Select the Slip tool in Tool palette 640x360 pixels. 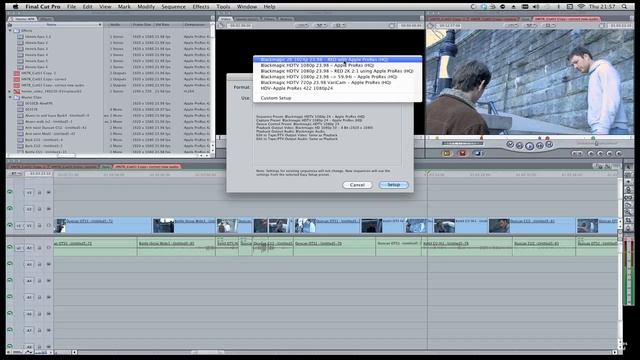tap(628, 198)
